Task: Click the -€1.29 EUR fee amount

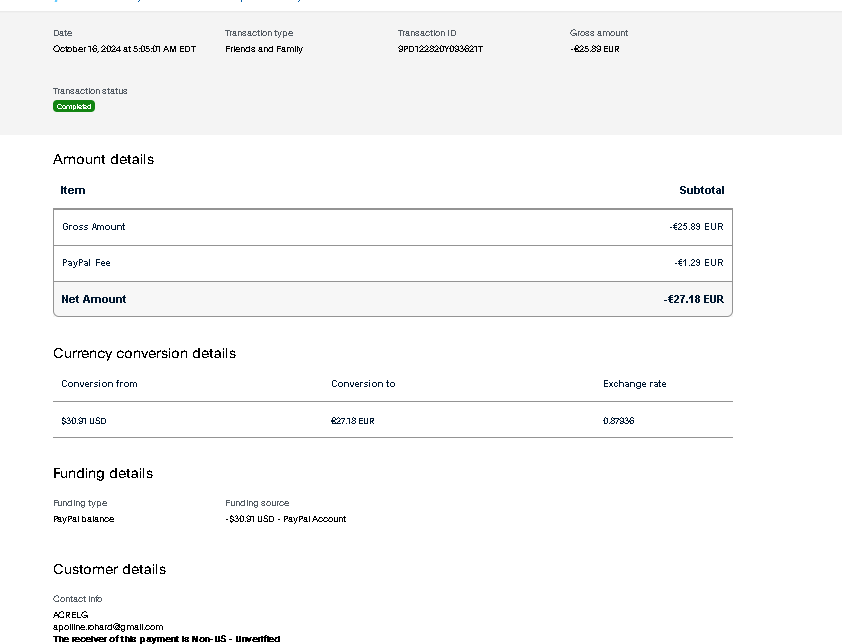Action: coord(698,263)
